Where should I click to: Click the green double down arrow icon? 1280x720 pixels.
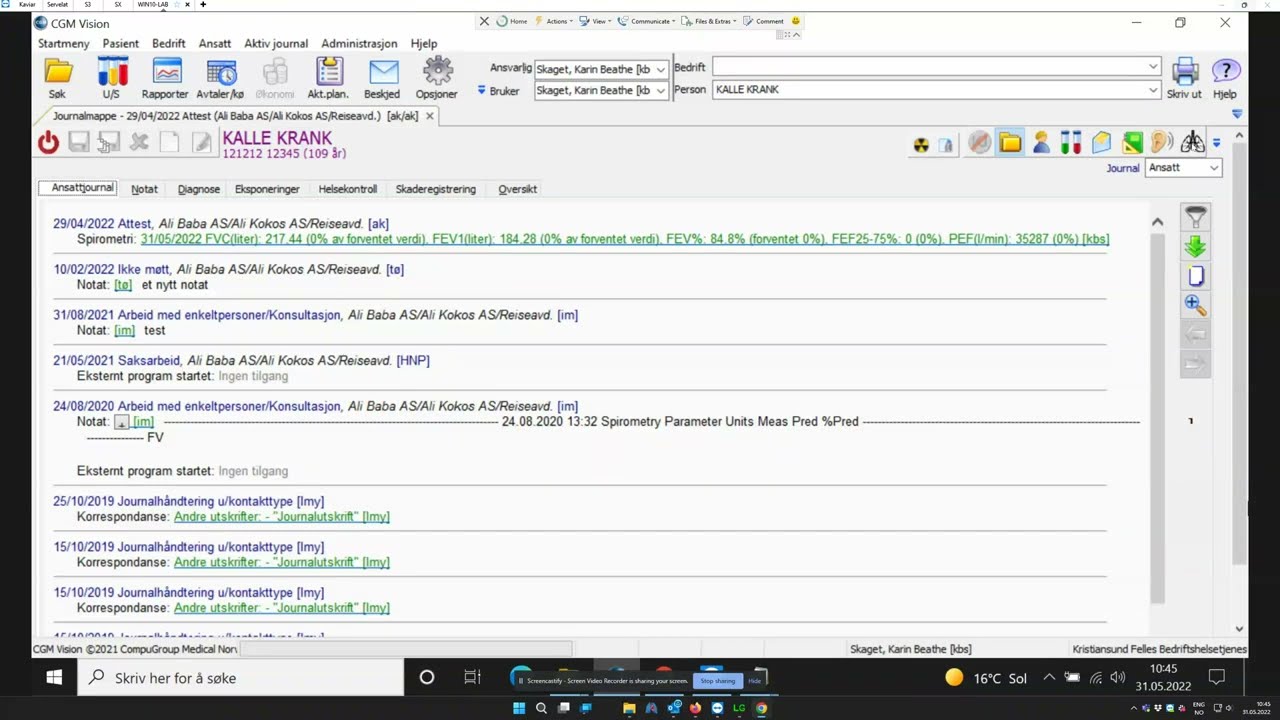(1195, 246)
